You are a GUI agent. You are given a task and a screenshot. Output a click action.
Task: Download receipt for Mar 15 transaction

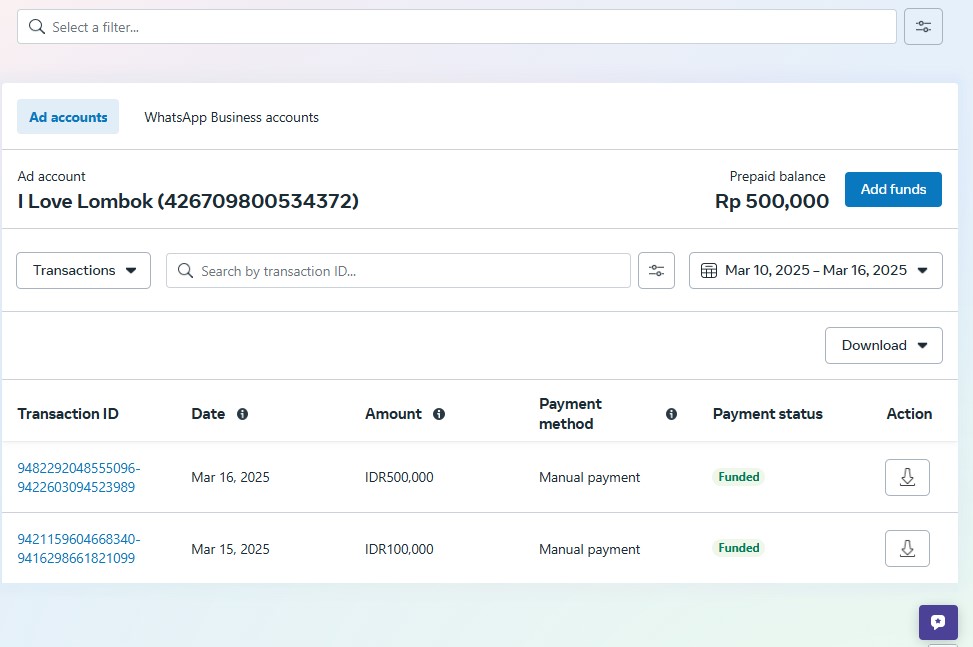coord(907,548)
